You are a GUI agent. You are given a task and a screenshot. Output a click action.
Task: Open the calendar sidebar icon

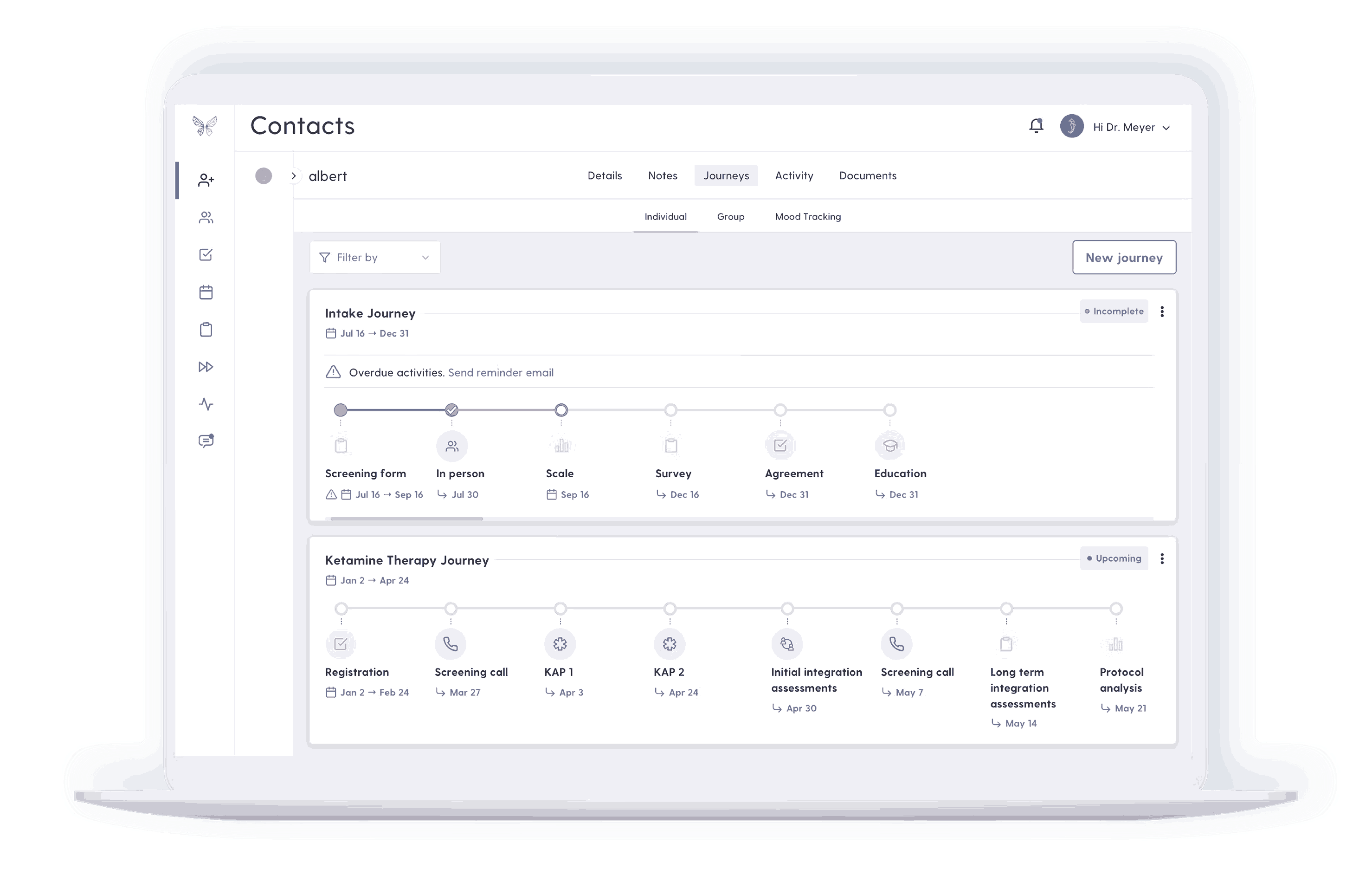[206, 292]
